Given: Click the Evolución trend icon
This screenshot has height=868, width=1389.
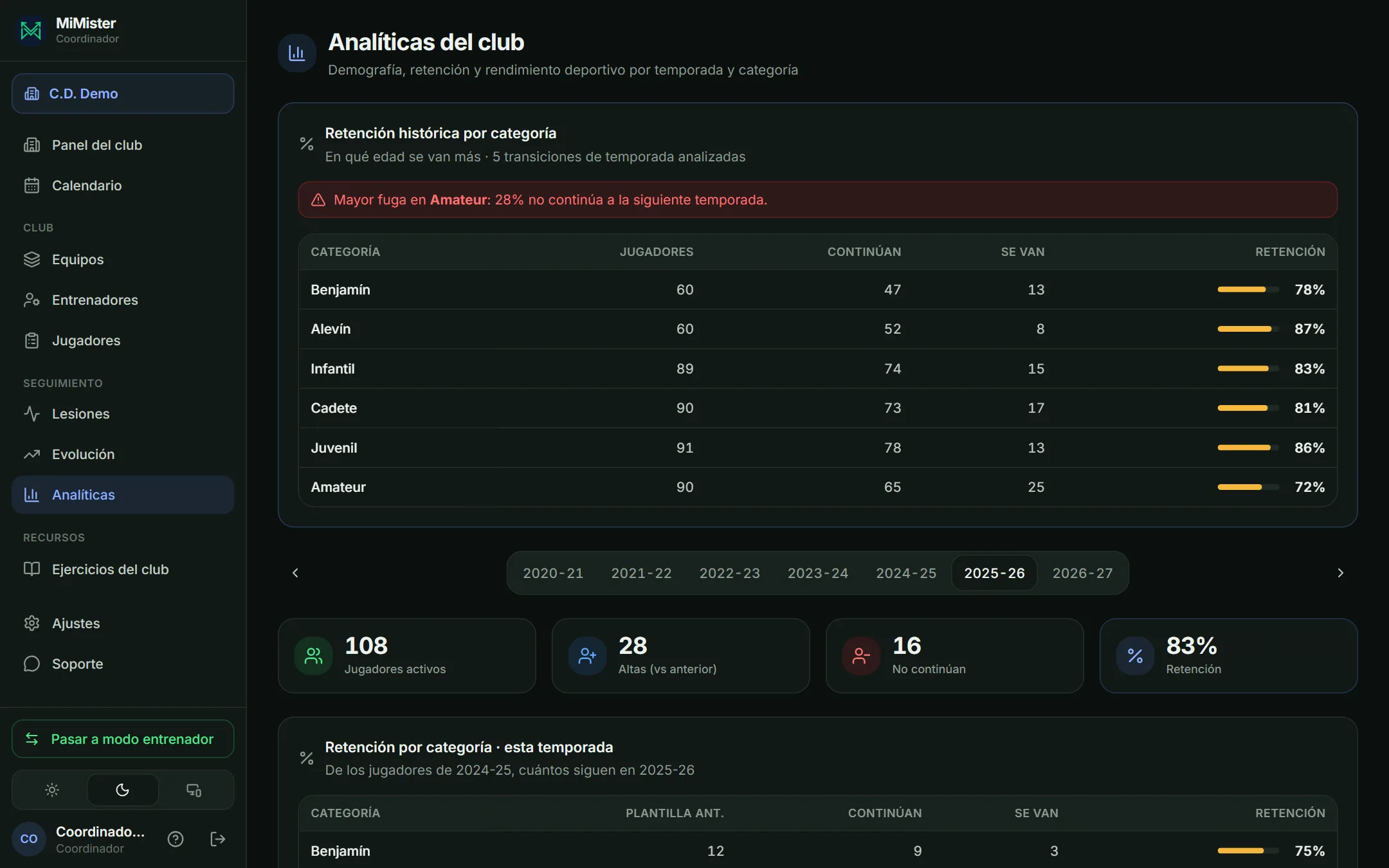Looking at the screenshot, I should [32, 454].
